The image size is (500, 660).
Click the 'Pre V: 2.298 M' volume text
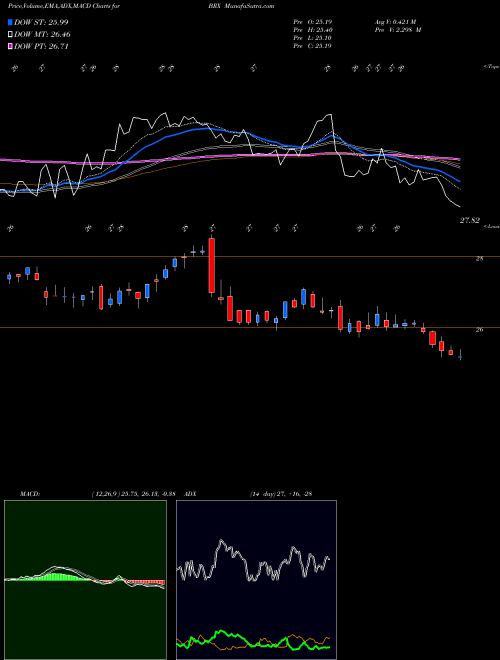[399, 30]
